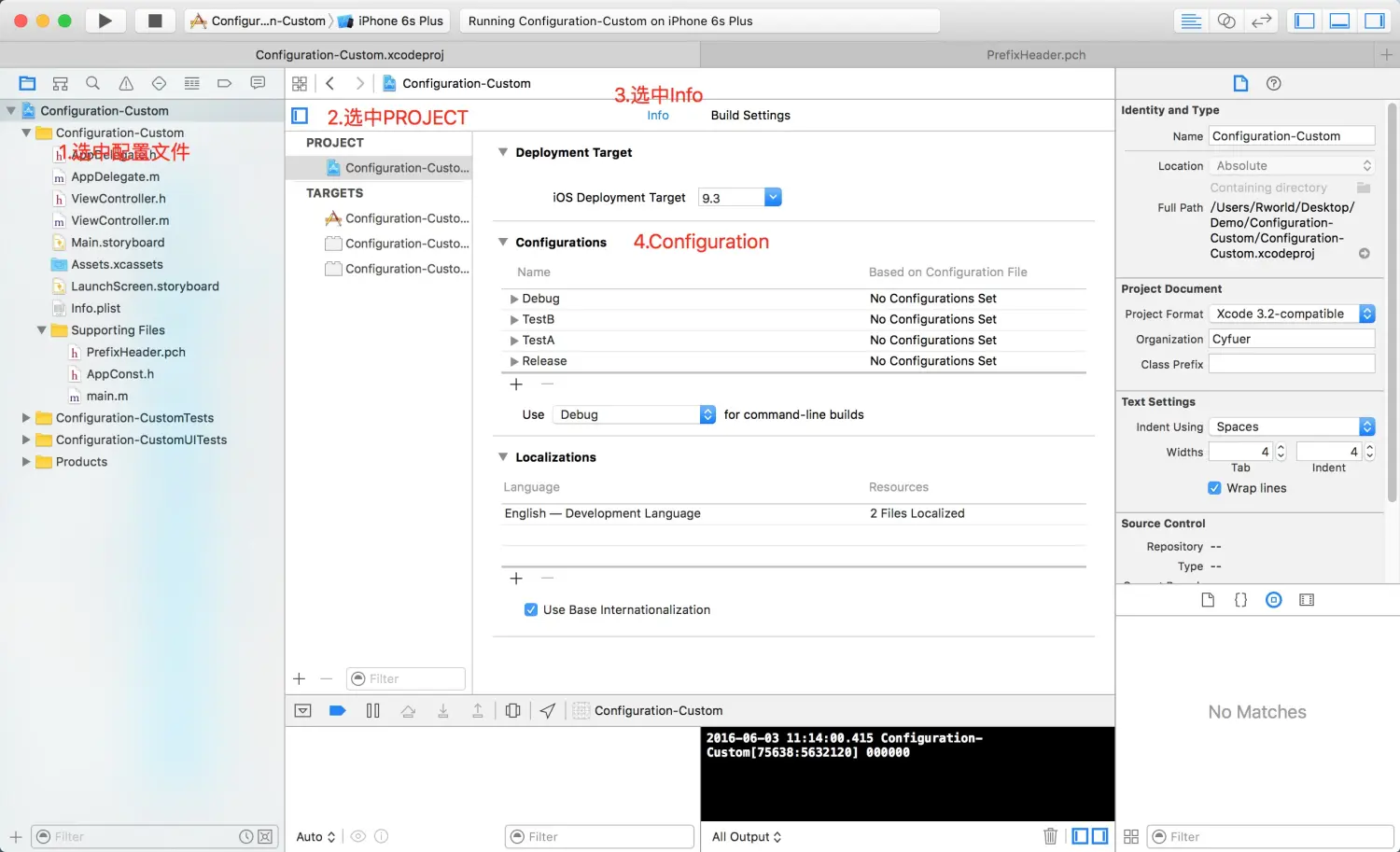Uncheck Use Base Internationalization
The height and width of the screenshot is (852, 1400).
531,610
